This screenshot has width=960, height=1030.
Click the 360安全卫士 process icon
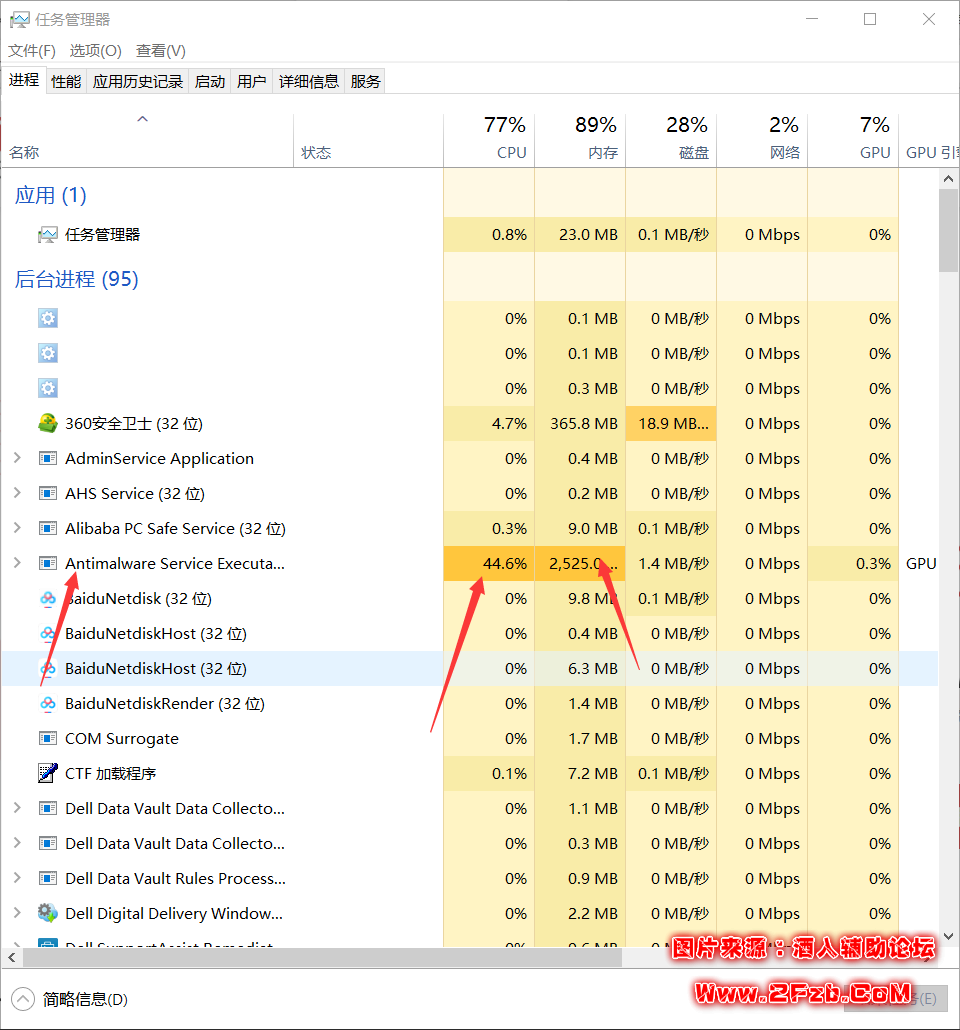pyautogui.click(x=48, y=423)
